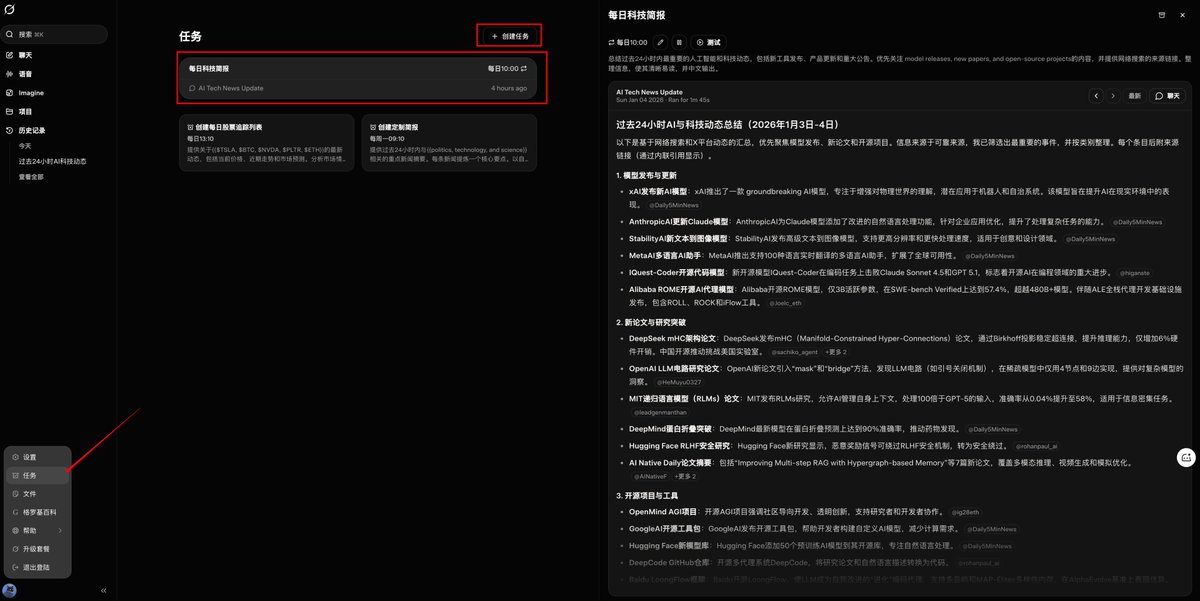Click the floating share icon on right edge
This screenshot has height=601, width=1200.
(x=1186, y=457)
